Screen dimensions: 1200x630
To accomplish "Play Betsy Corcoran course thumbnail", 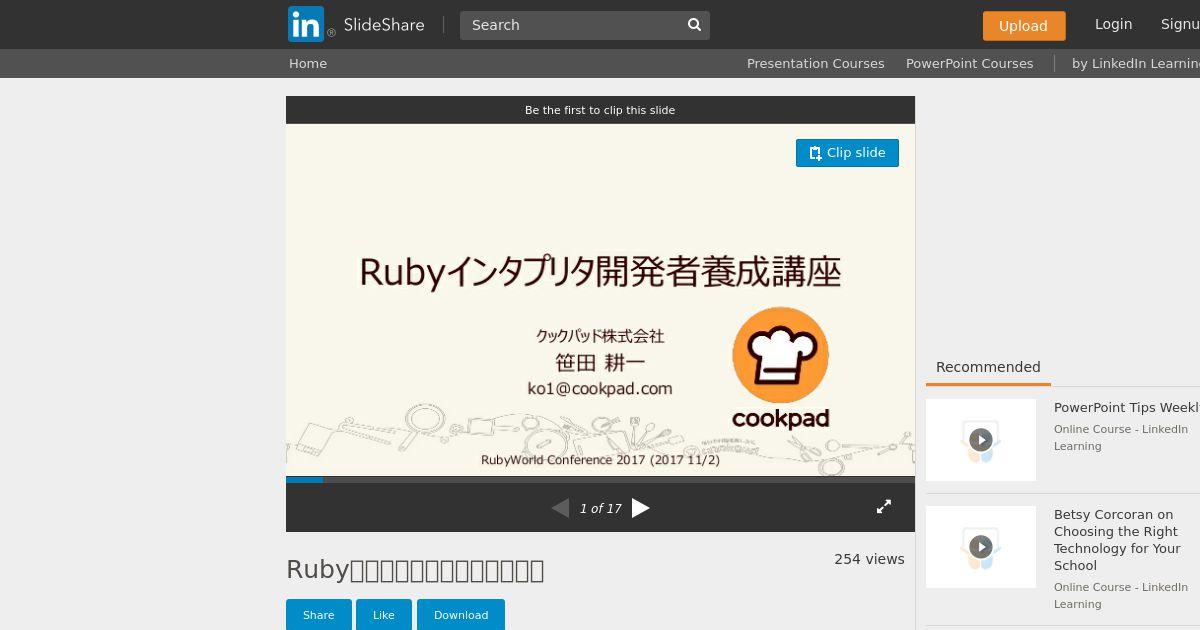I will 981,547.
